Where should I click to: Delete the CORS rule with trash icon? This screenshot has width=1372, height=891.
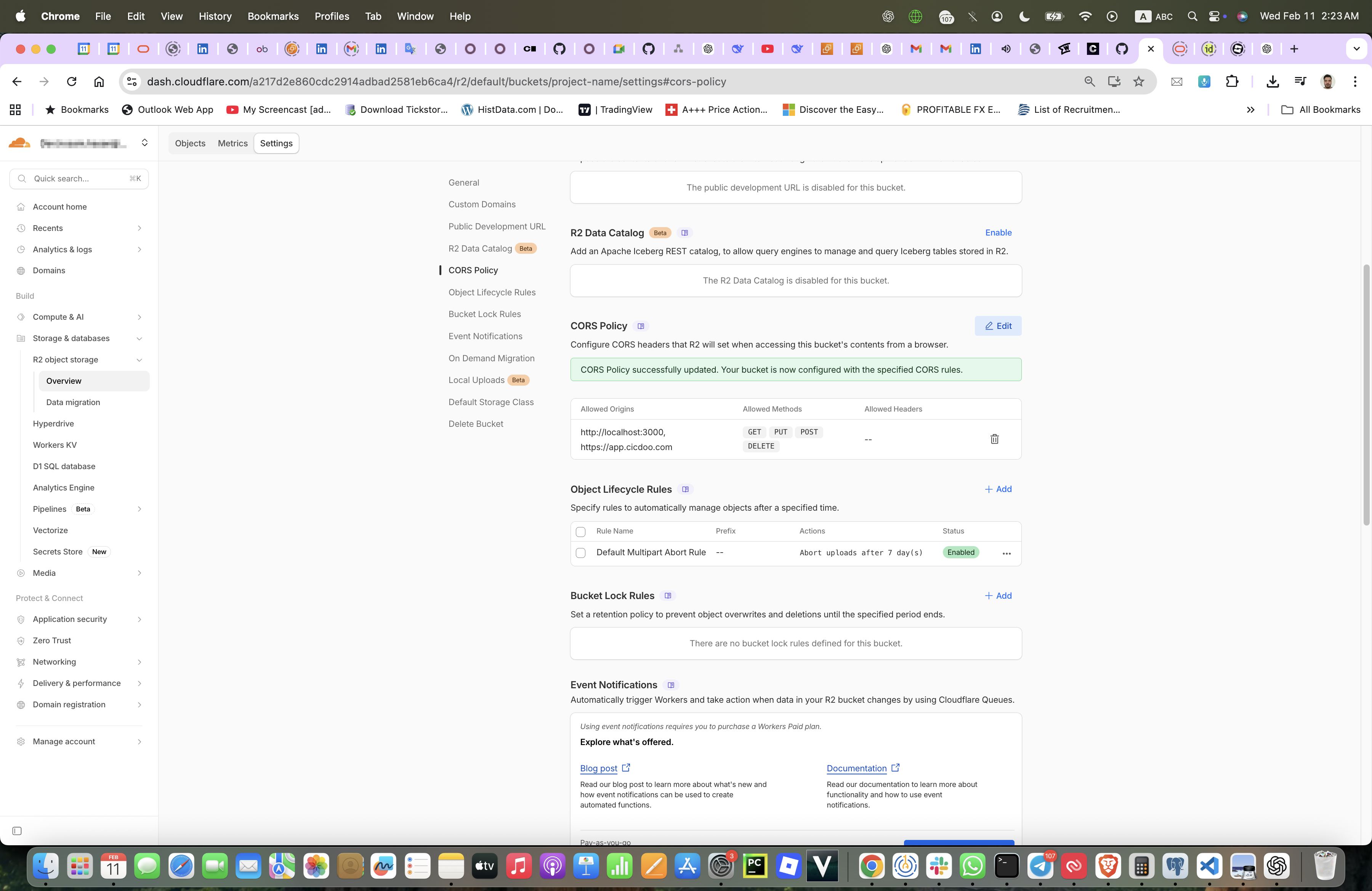994,439
